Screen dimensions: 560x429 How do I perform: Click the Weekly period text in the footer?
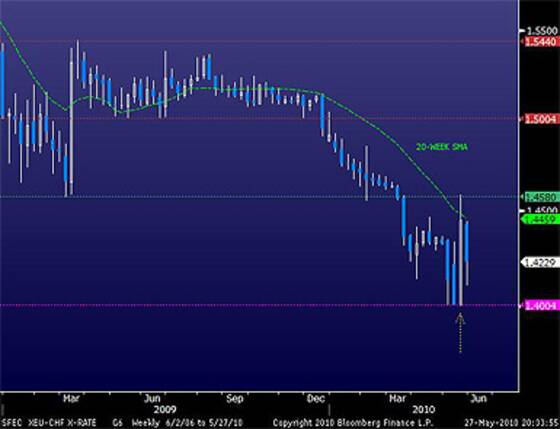click(145, 423)
